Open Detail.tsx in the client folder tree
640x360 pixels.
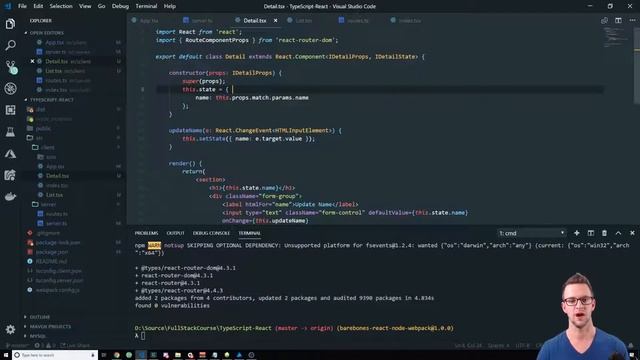point(57,176)
